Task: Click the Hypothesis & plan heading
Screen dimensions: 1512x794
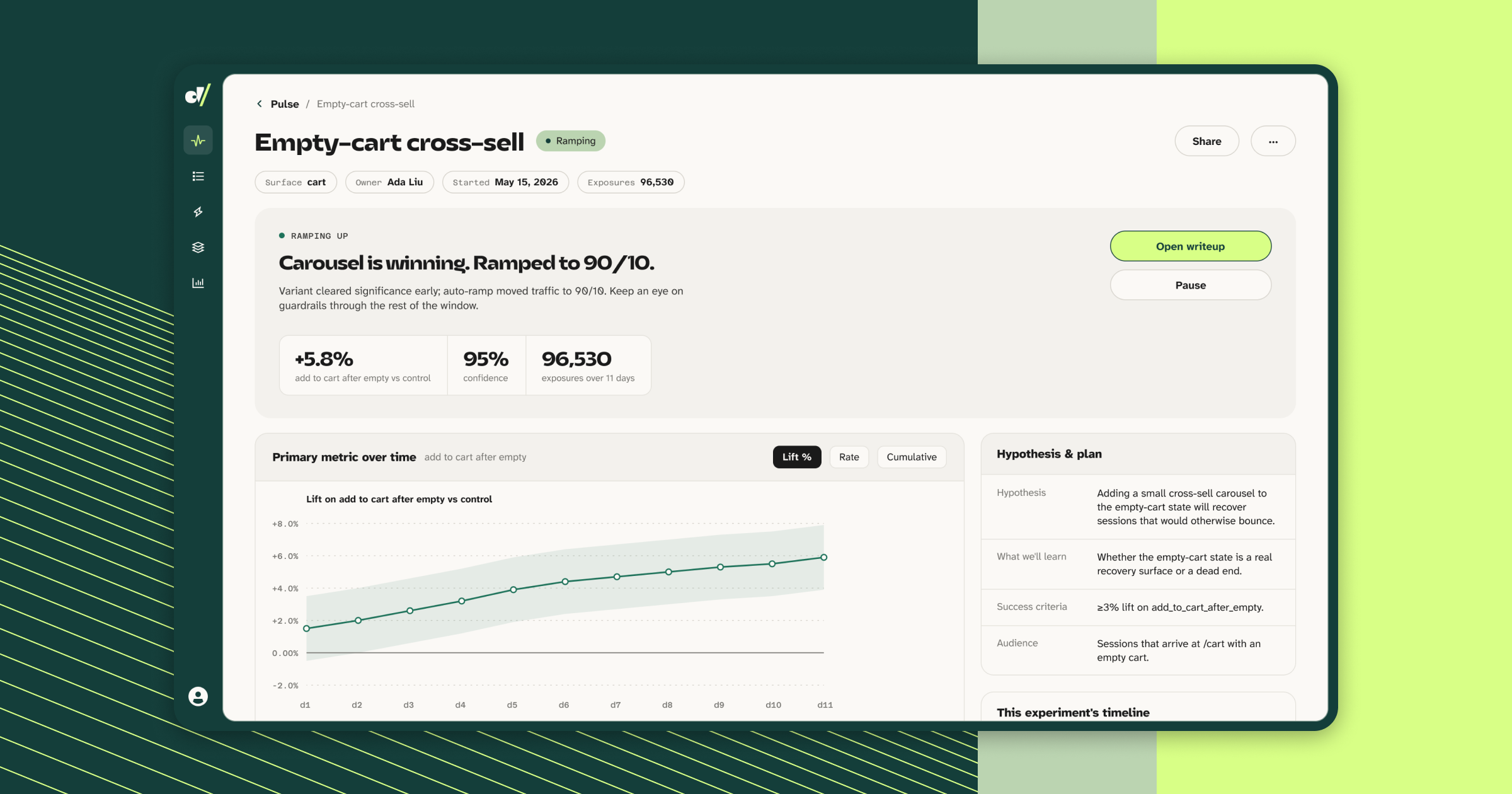Action: coord(1049,454)
